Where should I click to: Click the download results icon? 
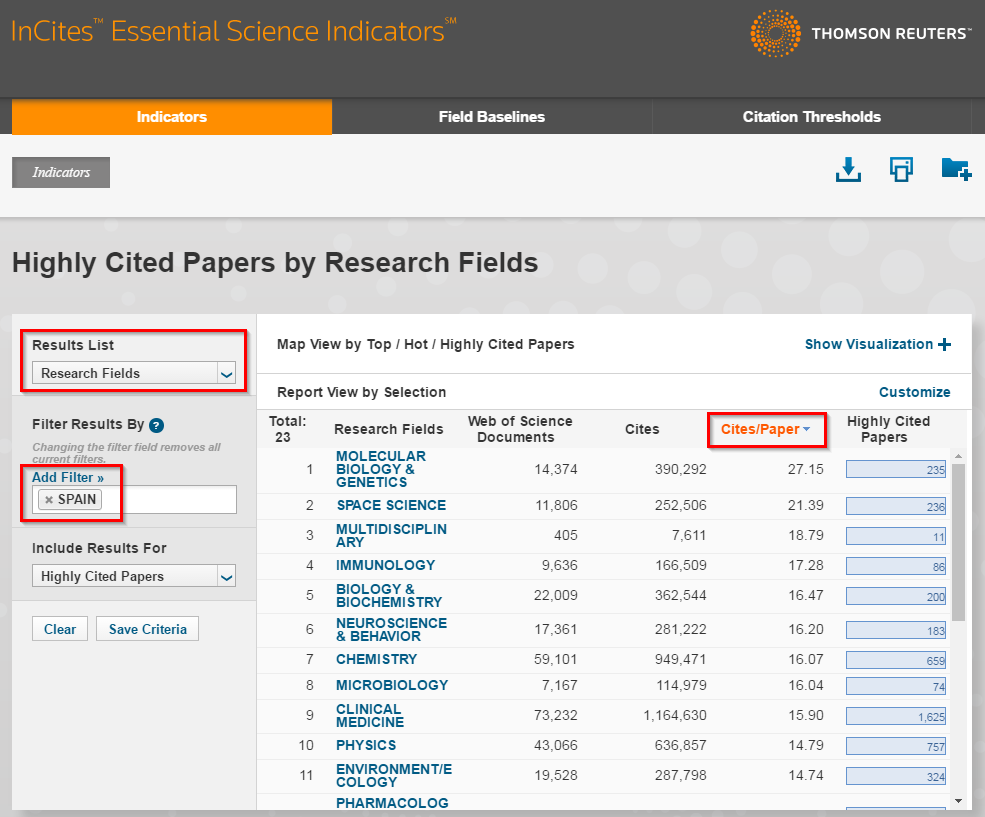click(x=847, y=170)
